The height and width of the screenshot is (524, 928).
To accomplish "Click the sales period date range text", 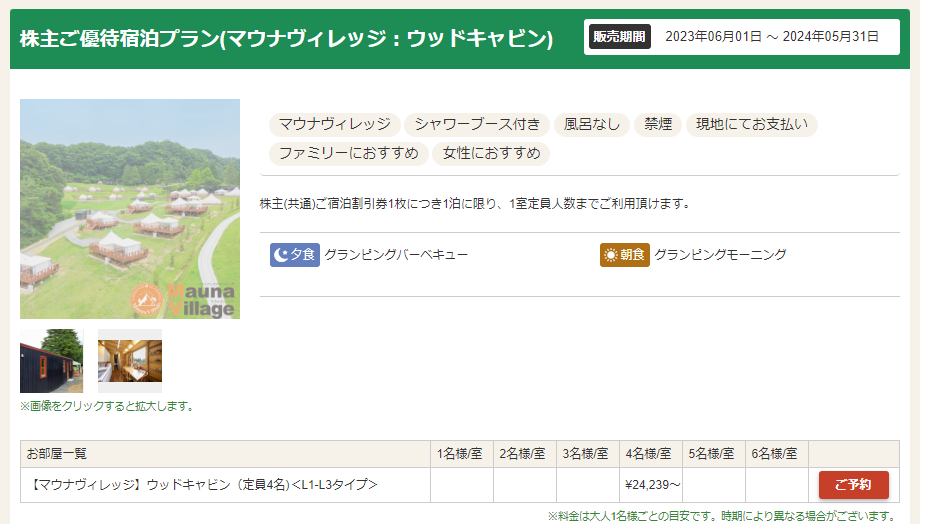I will [x=772, y=37].
